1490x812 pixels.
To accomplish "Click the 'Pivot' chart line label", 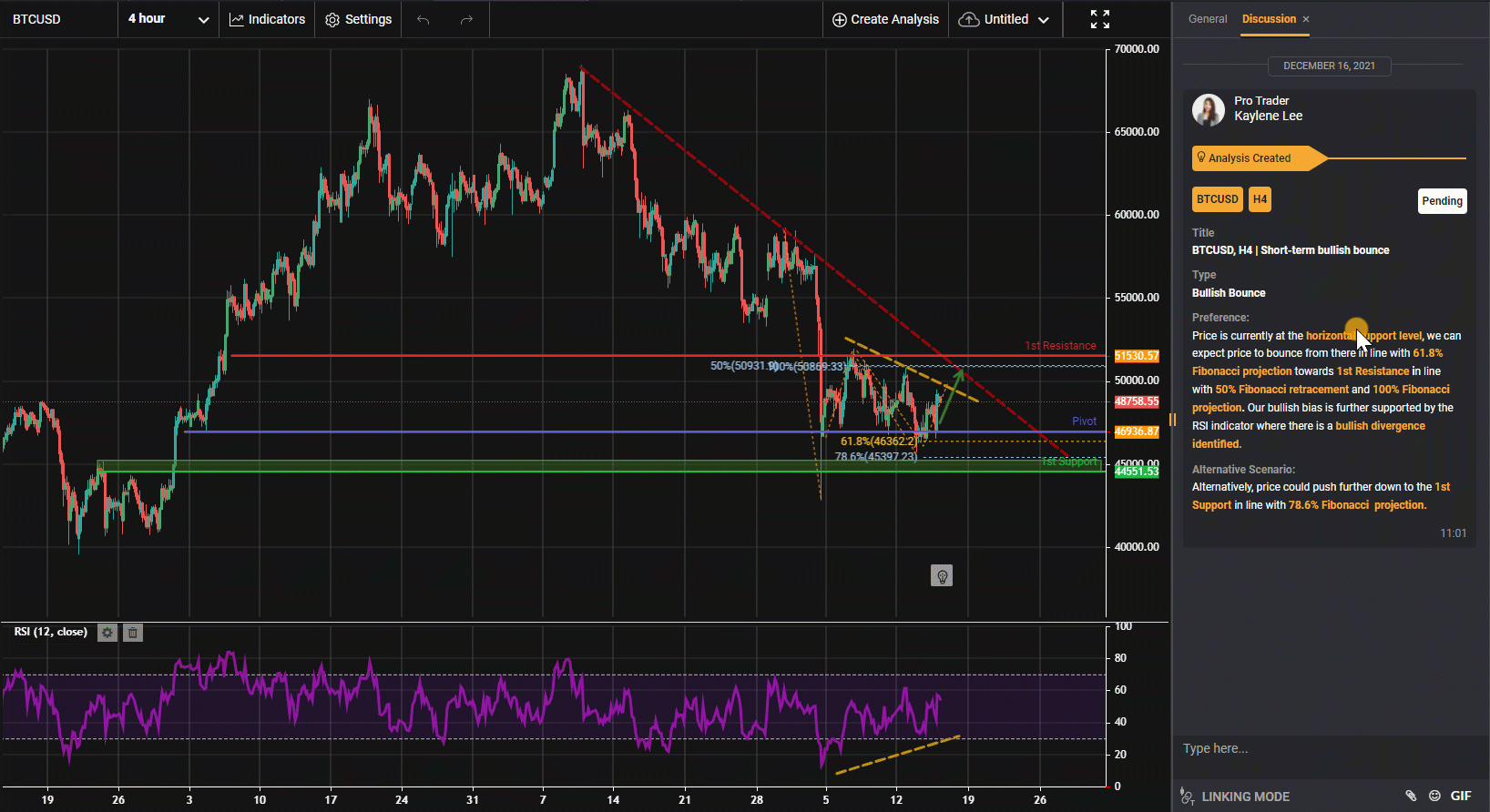I will click(x=1084, y=421).
